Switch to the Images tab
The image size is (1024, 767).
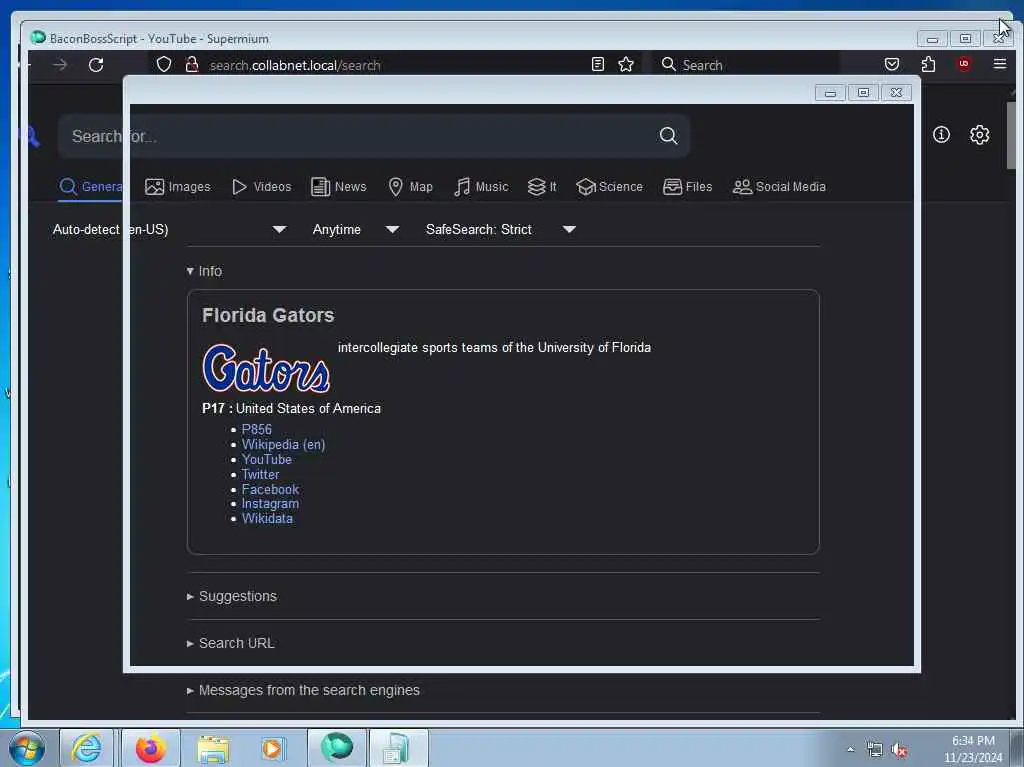pyautogui.click(x=178, y=187)
